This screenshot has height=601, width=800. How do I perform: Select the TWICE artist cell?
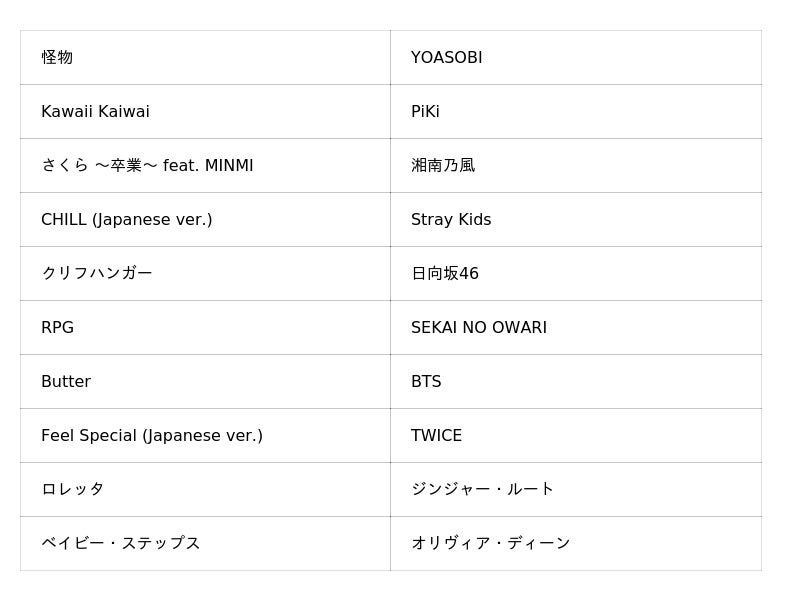(x=436, y=436)
